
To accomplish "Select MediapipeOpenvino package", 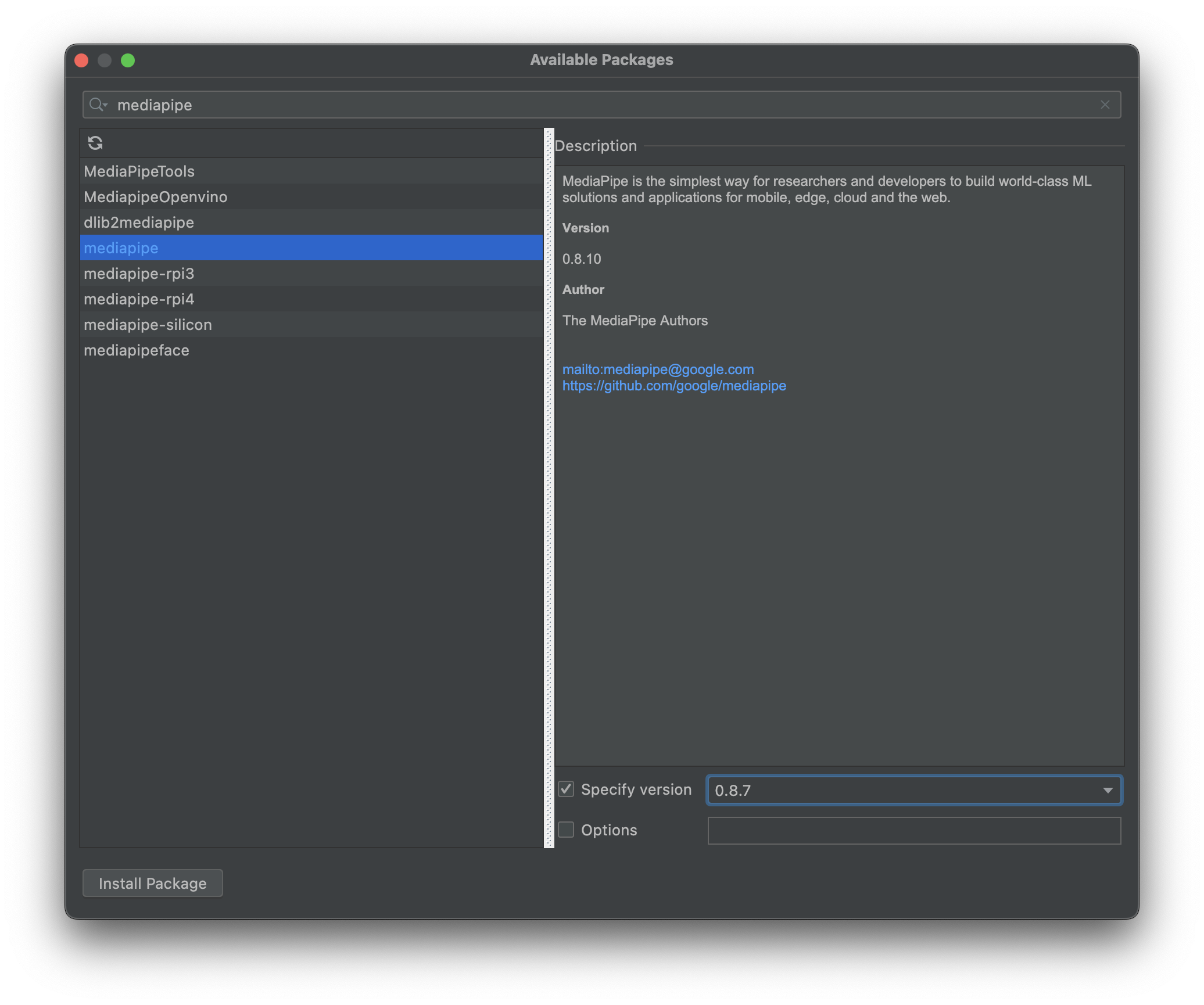I will 156,197.
